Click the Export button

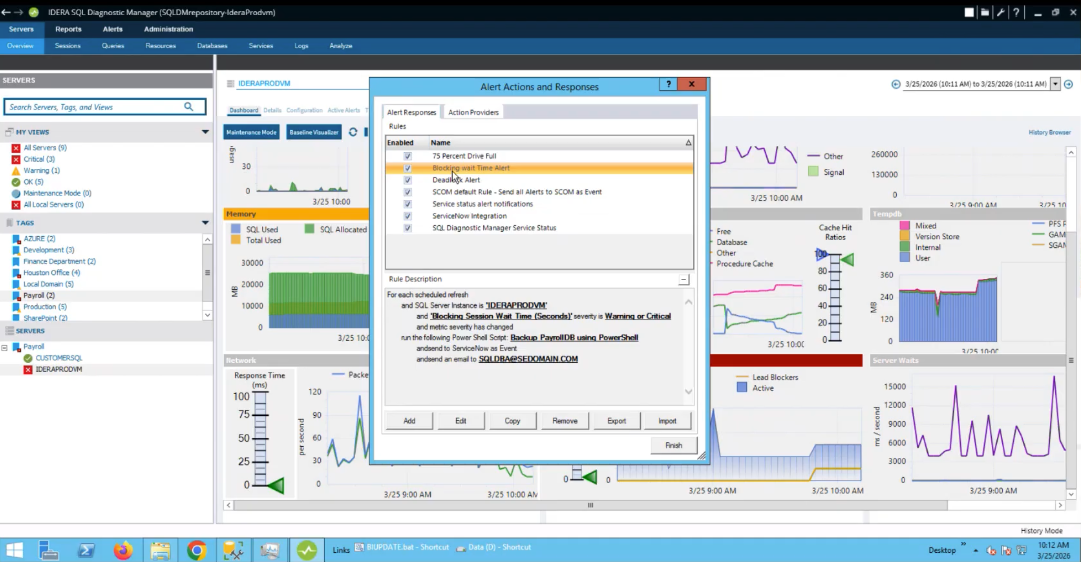(616, 421)
